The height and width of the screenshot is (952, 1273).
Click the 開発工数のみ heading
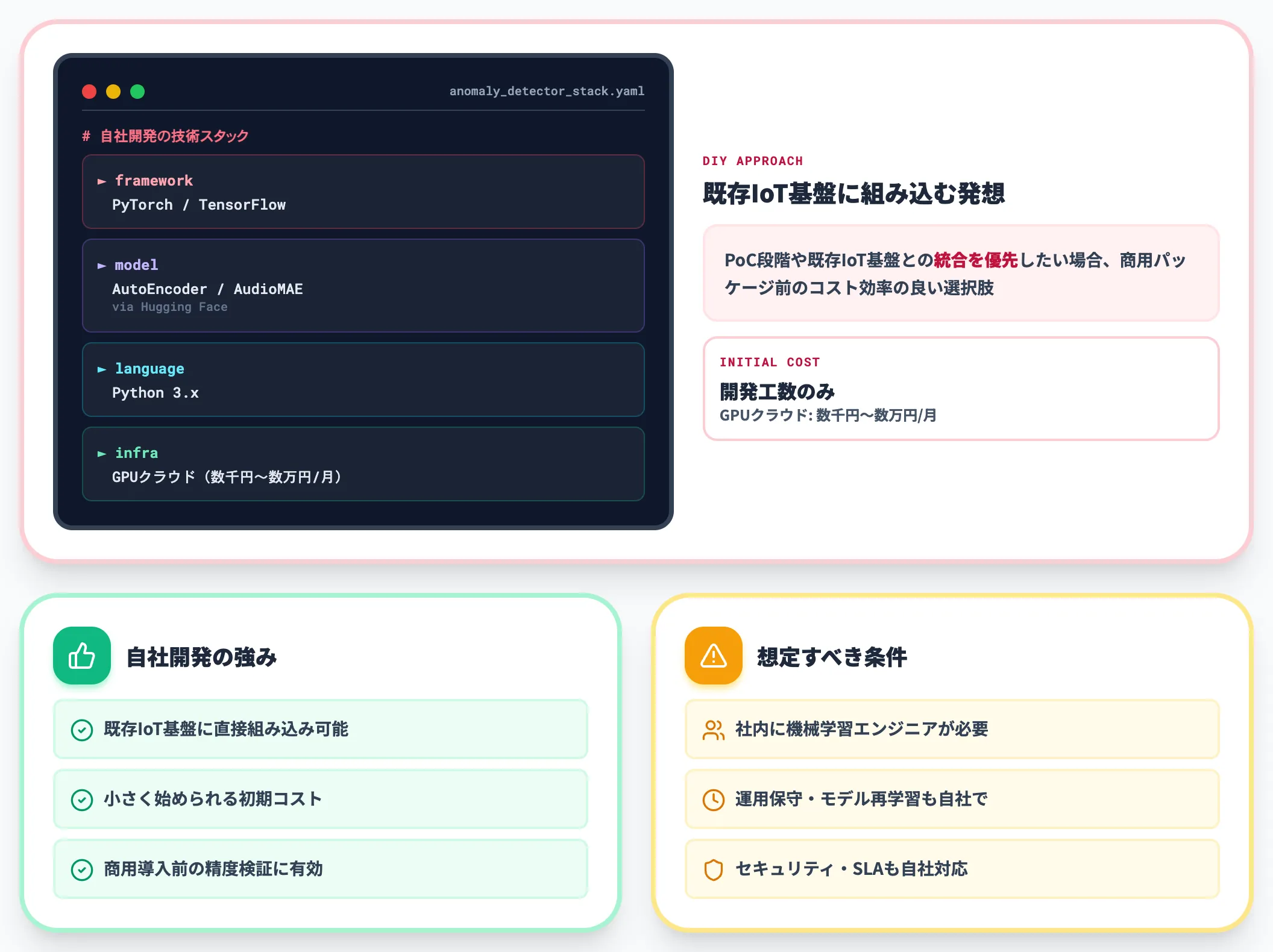coord(777,392)
